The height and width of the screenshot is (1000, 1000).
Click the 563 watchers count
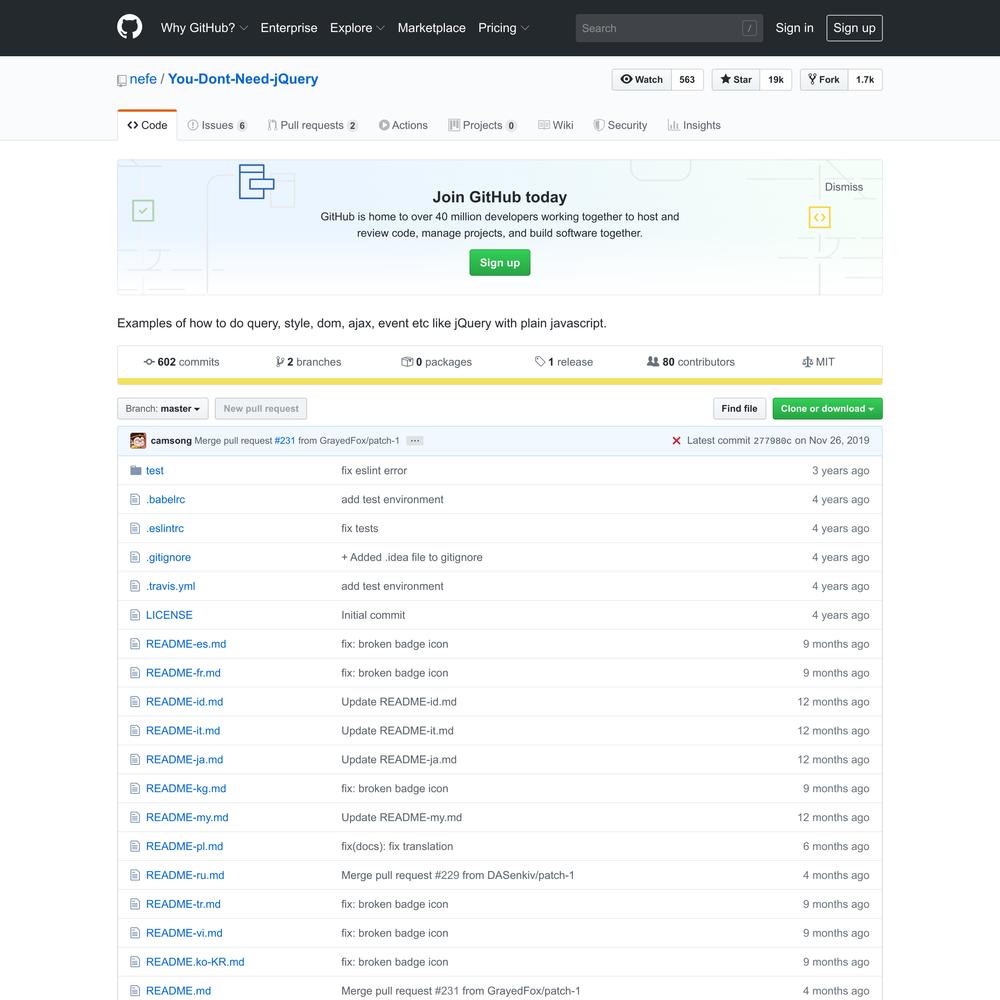687,80
